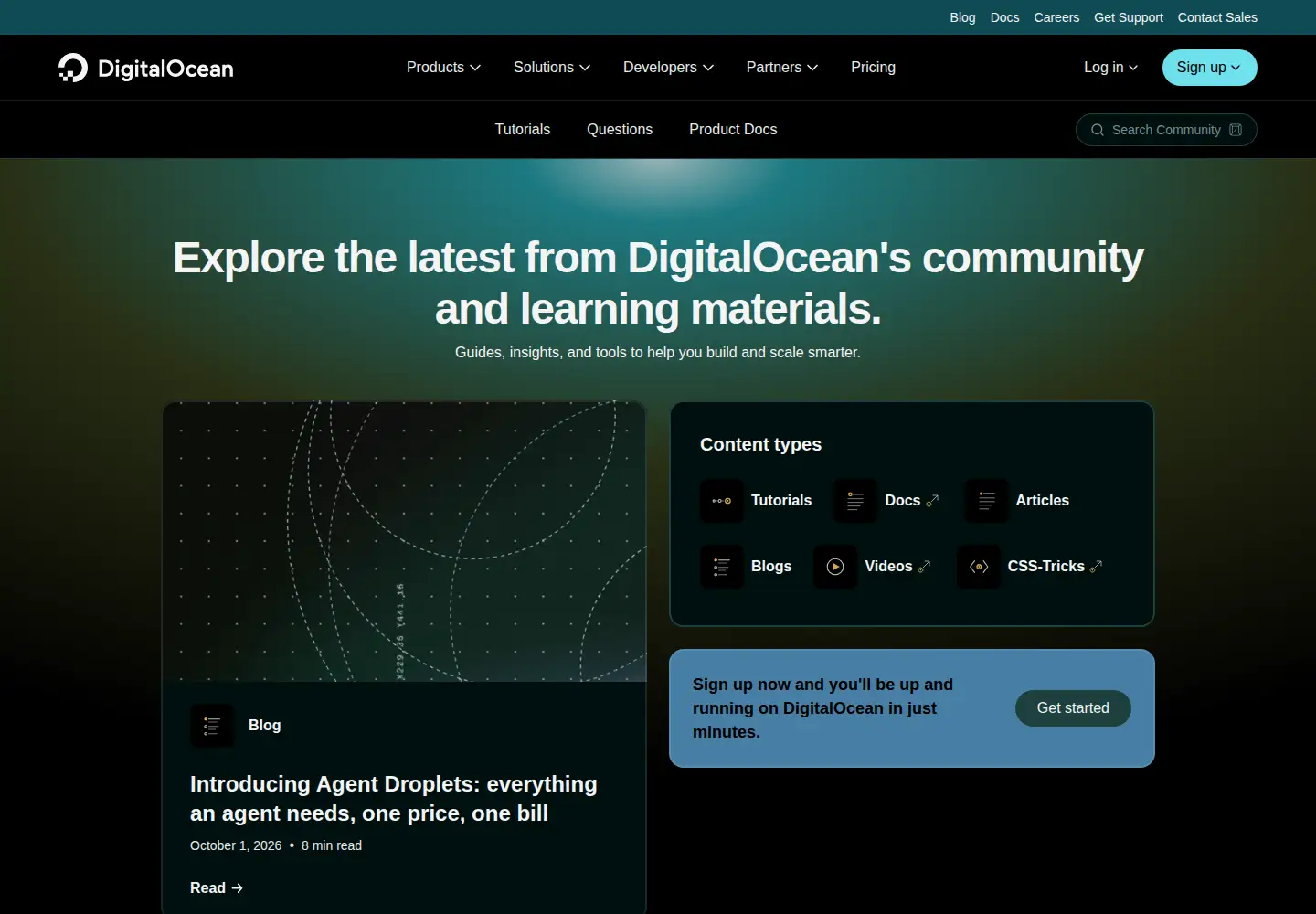This screenshot has width=1316, height=914.
Task: Click the Blogs content type icon
Action: (x=722, y=567)
